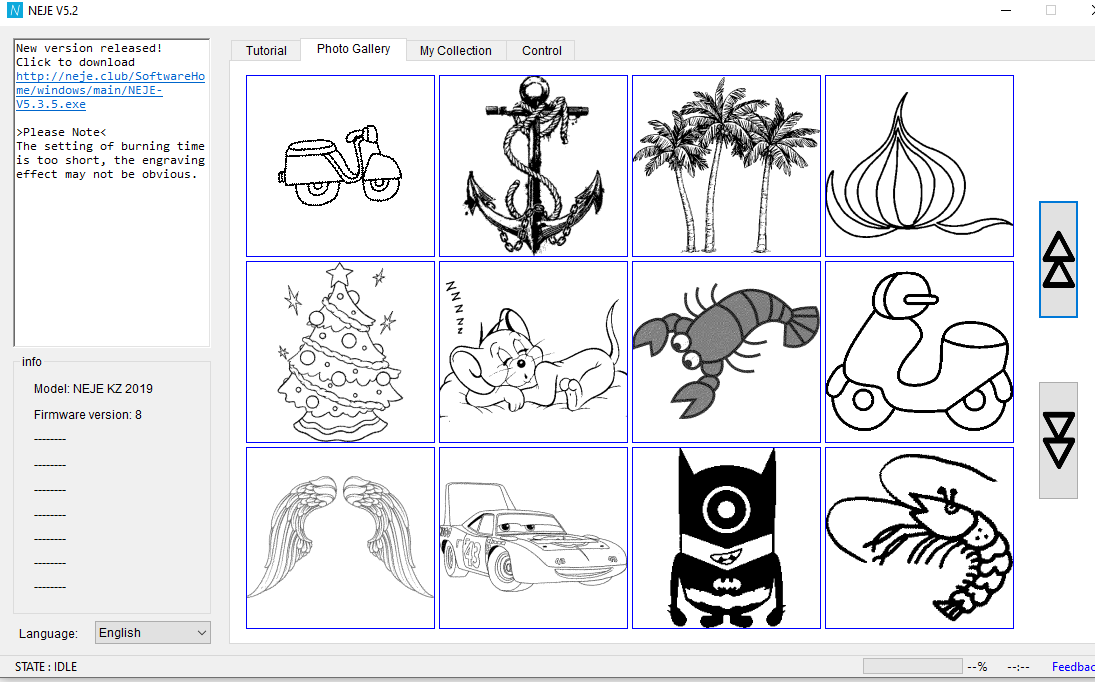The width and height of the screenshot is (1095, 682).
Task: Select the angel wings image
Action: (340, 538)
